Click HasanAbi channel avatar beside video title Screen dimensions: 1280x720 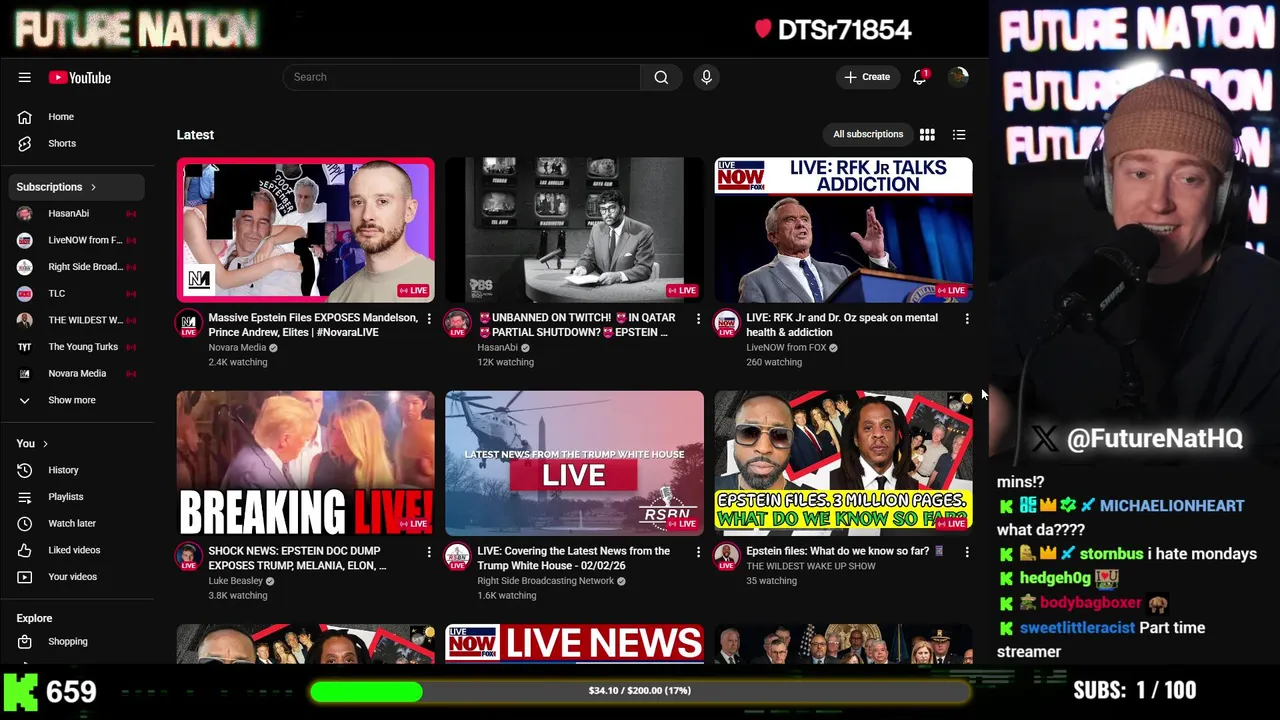coord(457,324)
